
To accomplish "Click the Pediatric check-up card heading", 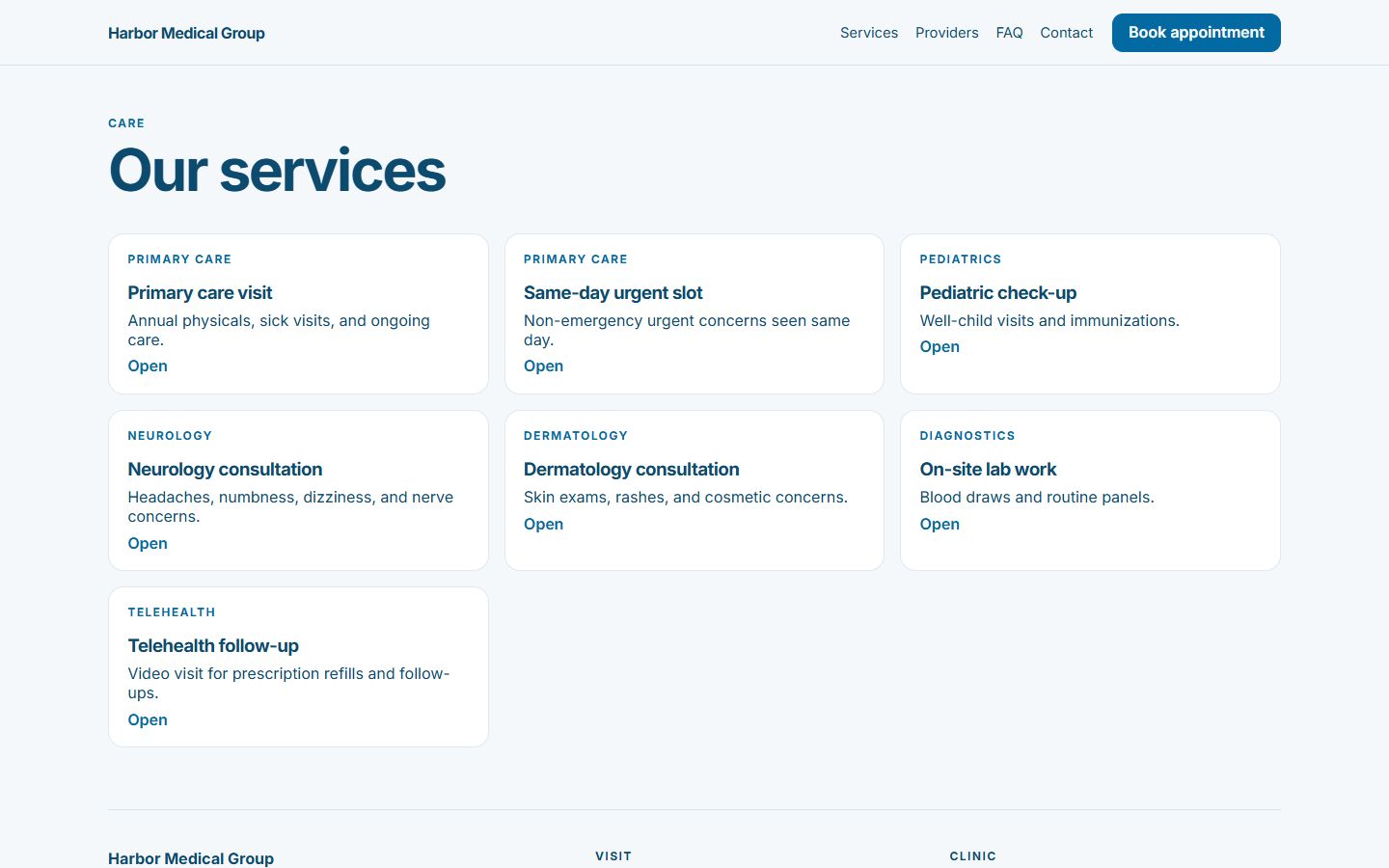I will point(997,293).
